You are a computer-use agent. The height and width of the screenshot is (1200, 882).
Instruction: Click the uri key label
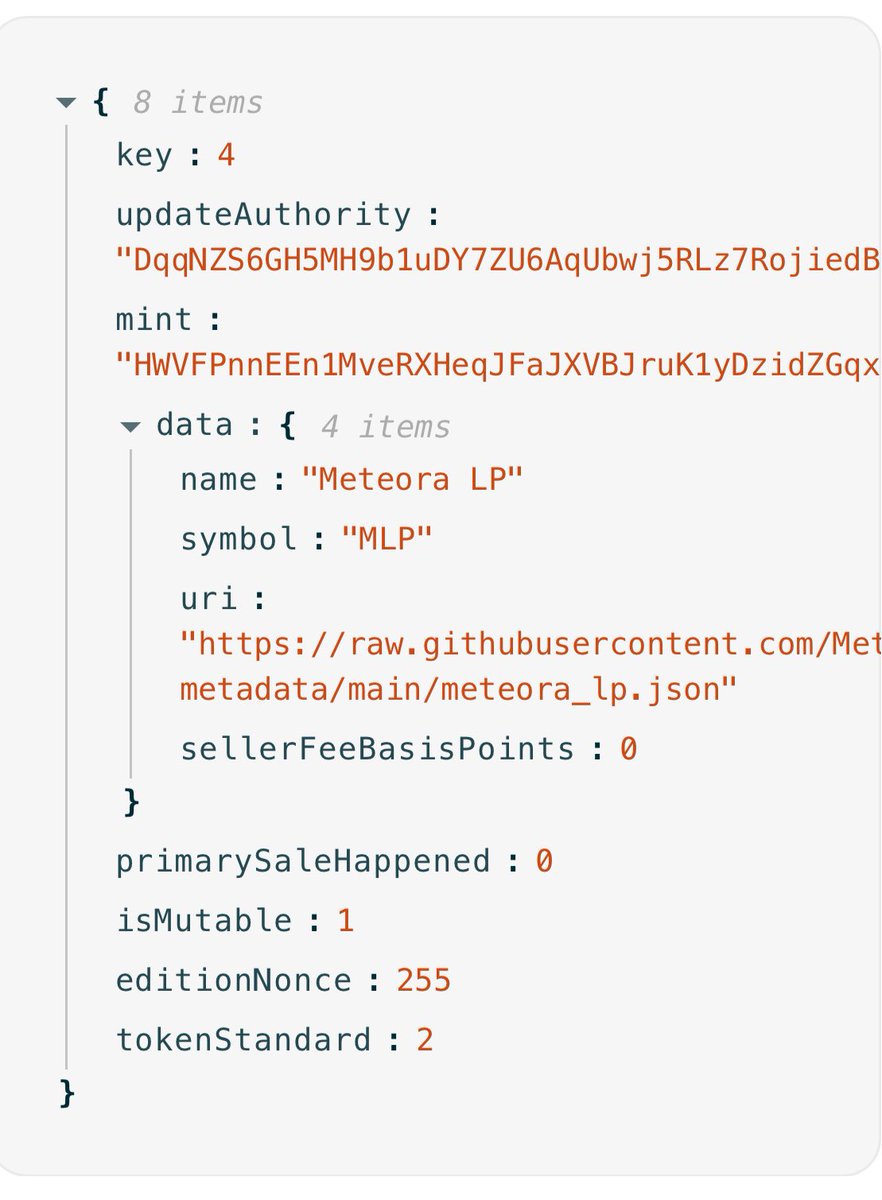pos(209,599)
